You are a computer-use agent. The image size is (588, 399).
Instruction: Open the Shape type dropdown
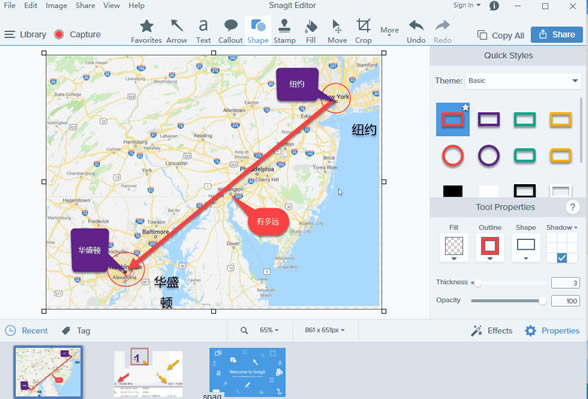[526, 248]
